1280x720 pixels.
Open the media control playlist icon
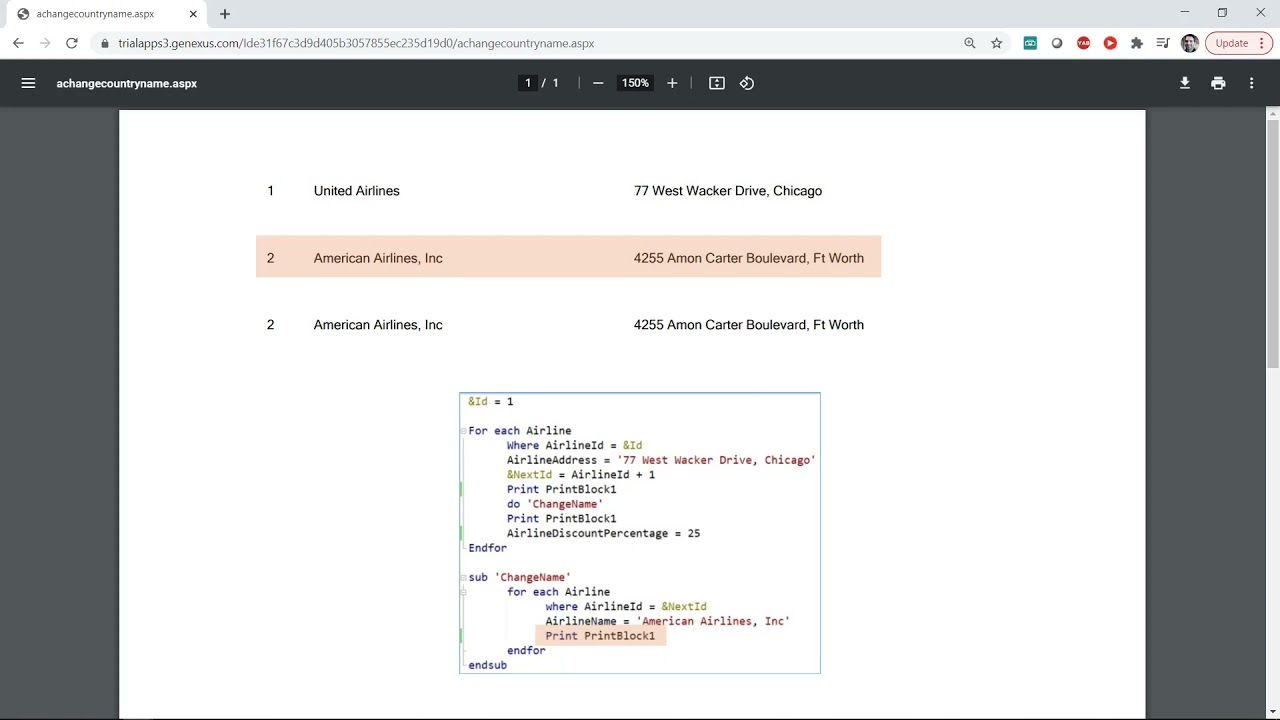click(1163, 43)
